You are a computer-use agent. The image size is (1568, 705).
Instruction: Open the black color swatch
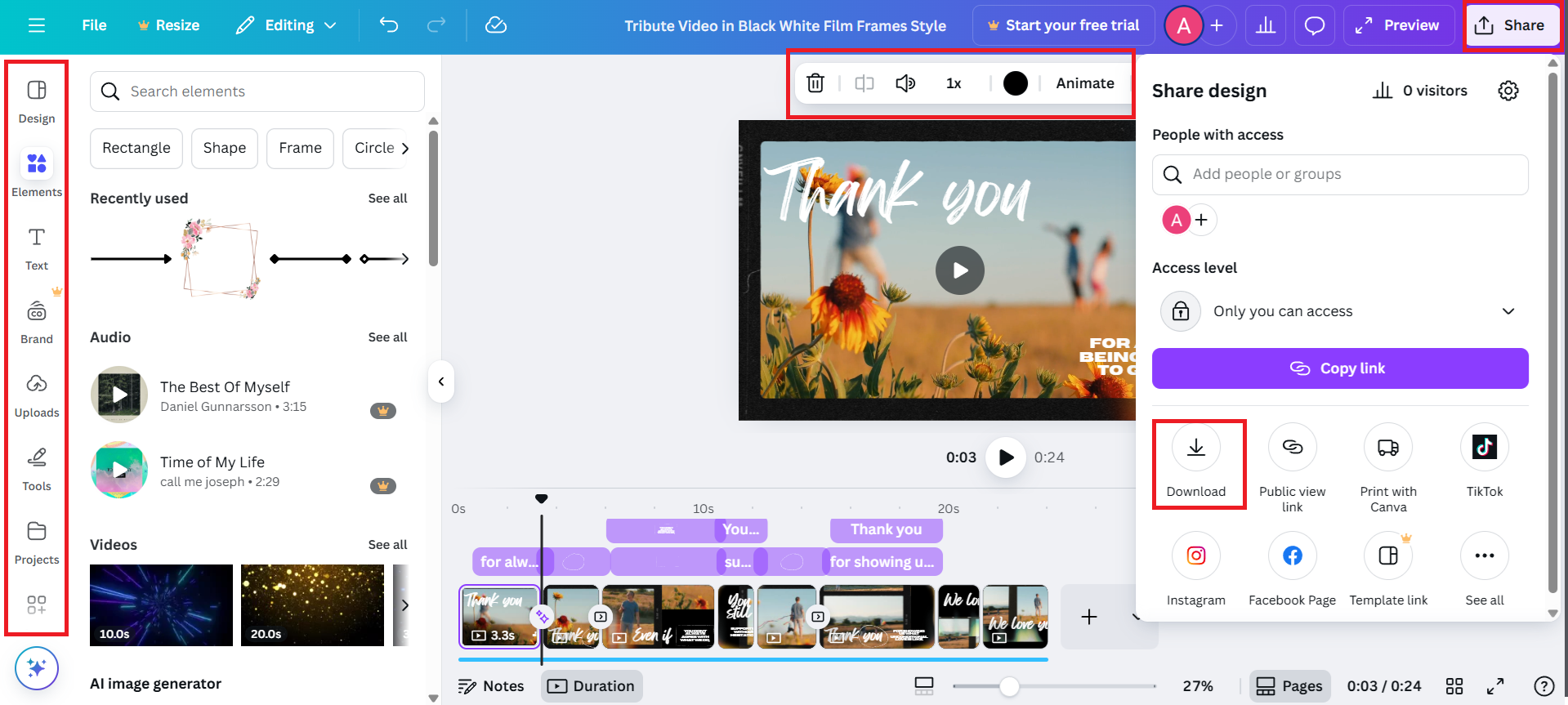pyautogui.click(x=1016, y=83)
